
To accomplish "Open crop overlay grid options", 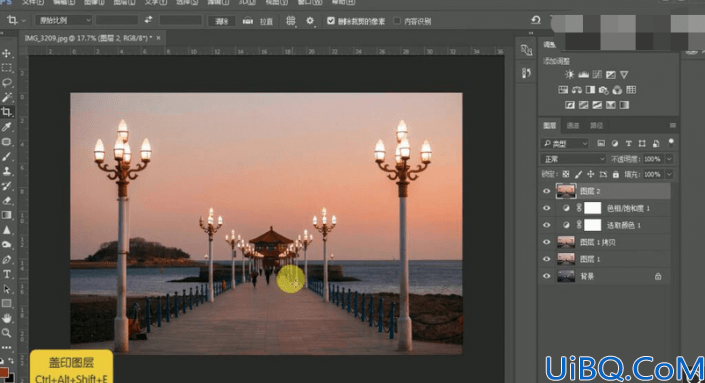I will [291, 21].
